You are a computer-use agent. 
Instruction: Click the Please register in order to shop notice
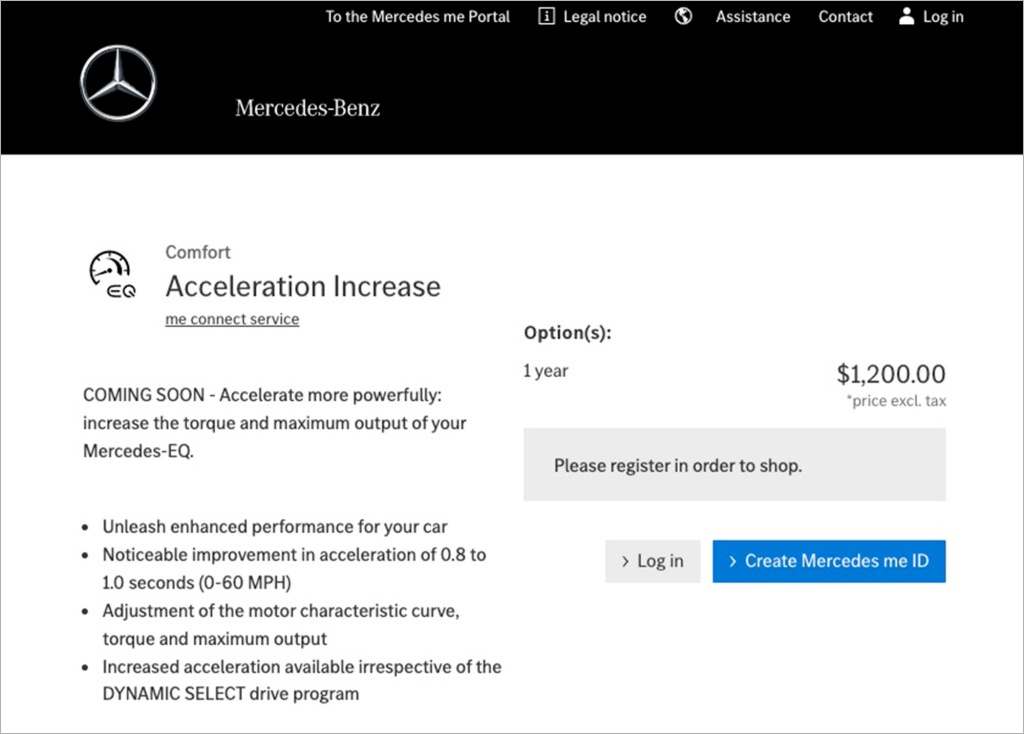click(x=677, y=465)
